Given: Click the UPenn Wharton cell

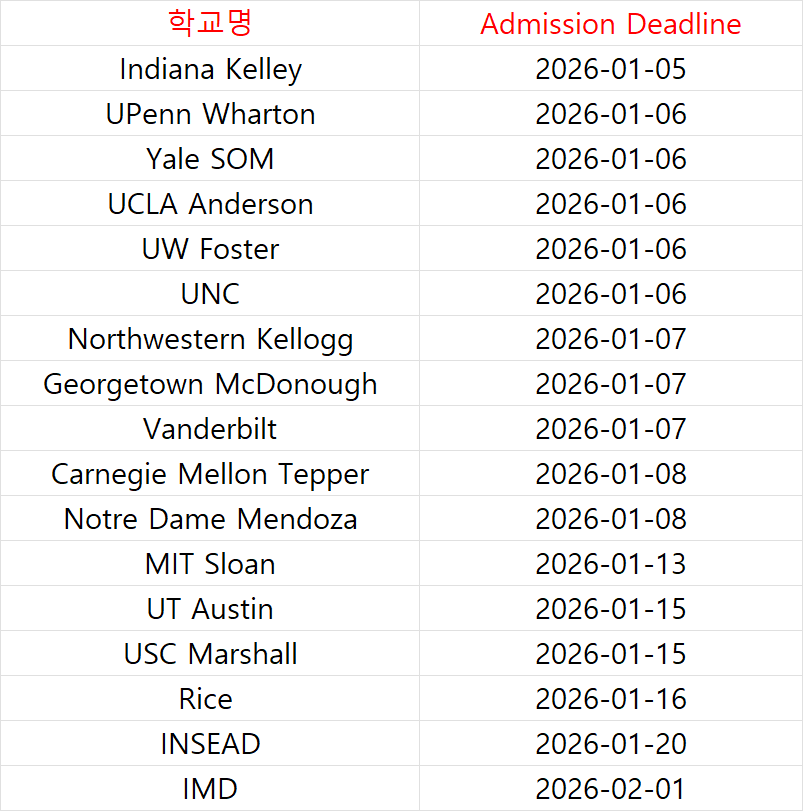Looking at the screenshot, I should click(x=210, y=113).
